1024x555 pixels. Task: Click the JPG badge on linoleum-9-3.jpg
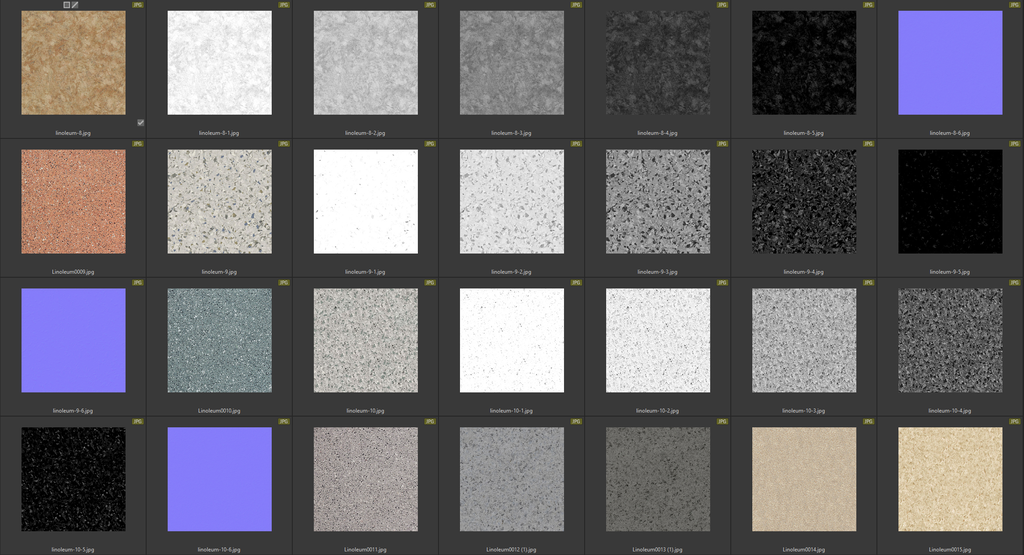pos(723,144)
